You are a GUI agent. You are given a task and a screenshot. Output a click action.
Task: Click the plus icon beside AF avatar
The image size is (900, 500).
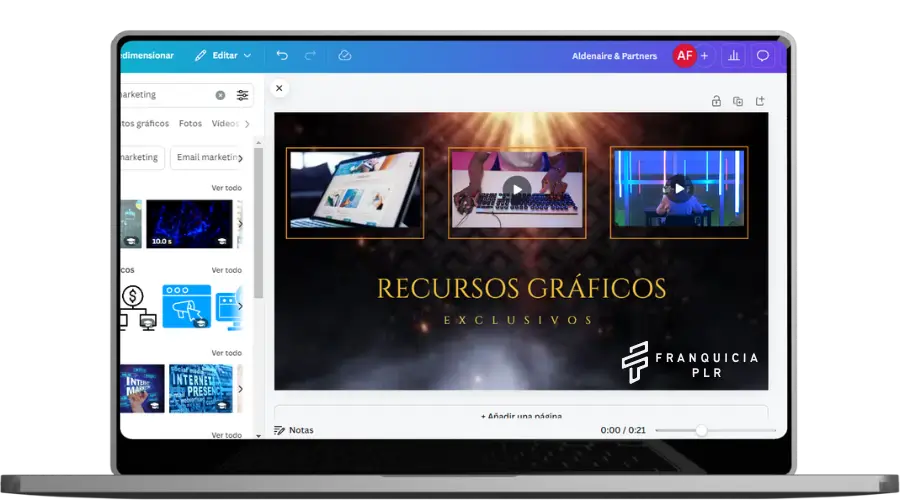click(x=704, y=56)
